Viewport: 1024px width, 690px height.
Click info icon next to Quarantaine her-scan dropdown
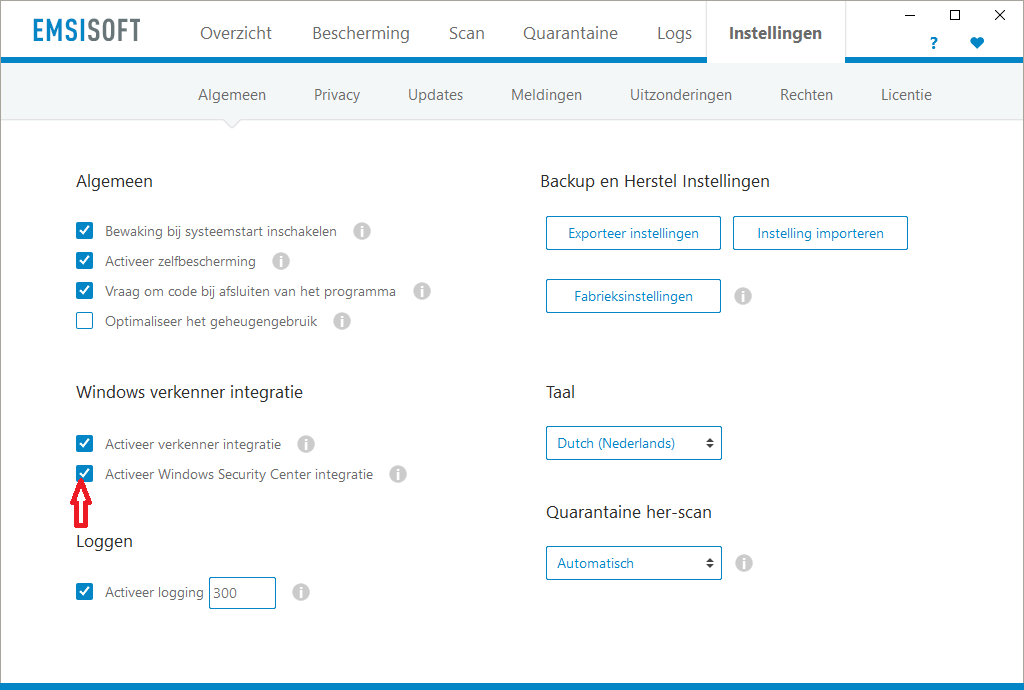(x=743, y=563)
